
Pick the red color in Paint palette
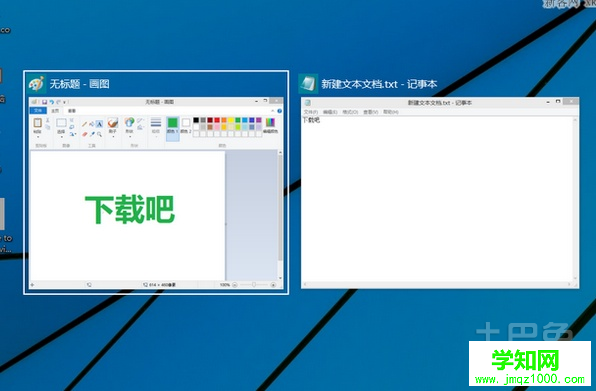point(217,120)
